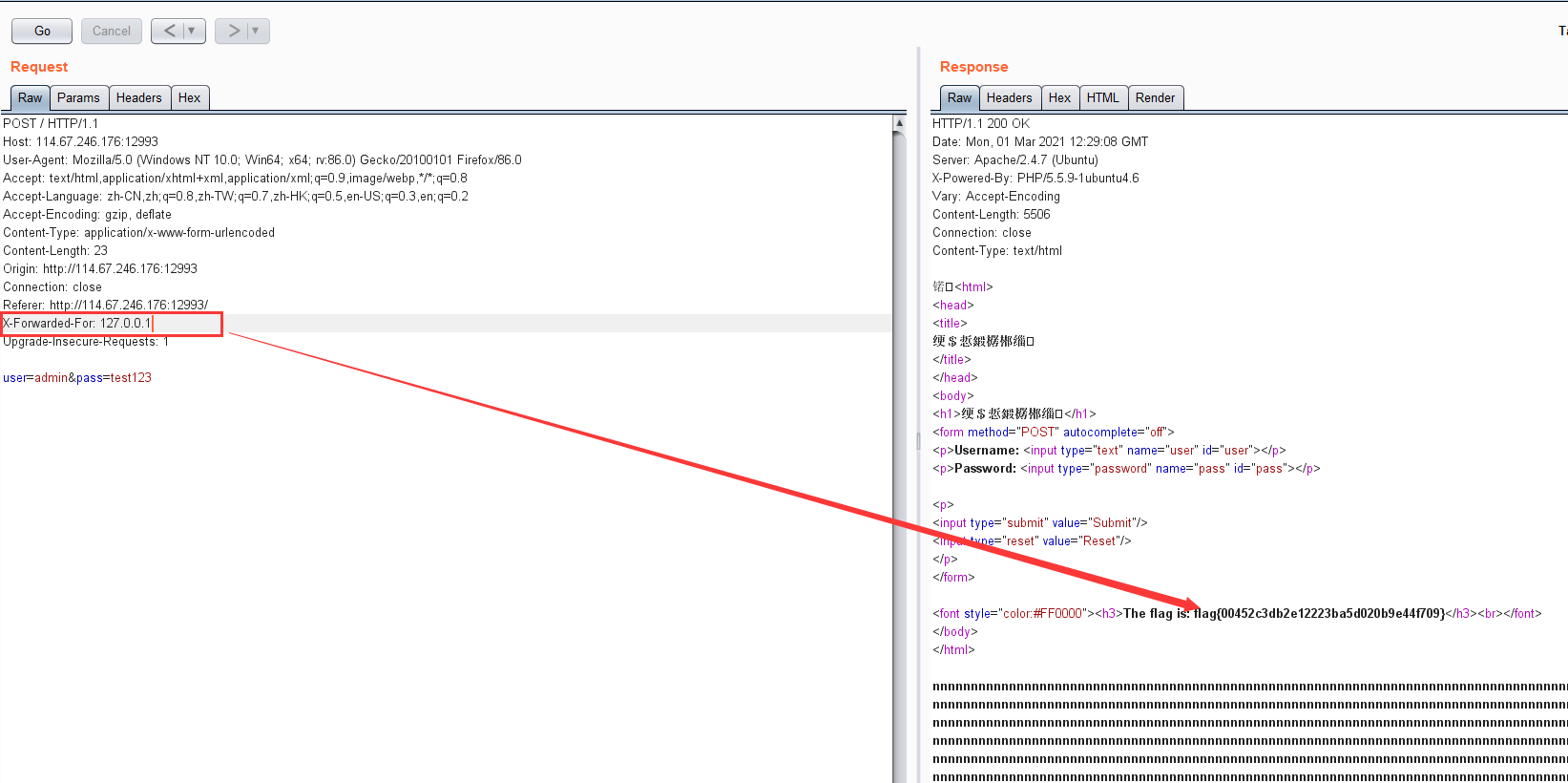Click the Accept-Encoding: gzip, deflate line
This screenshot has width=1568, height=783.
pyautogui.click(x=88, y=214)
